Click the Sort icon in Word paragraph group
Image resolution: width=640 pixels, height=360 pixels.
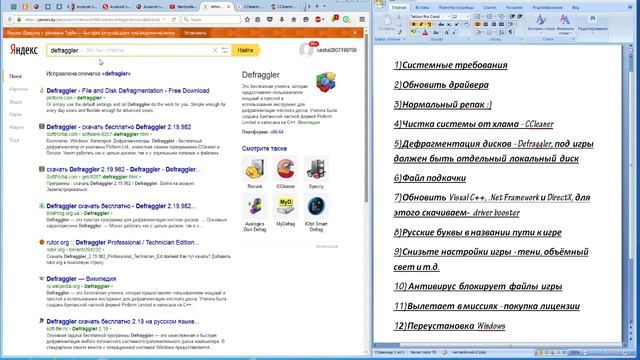501,32
